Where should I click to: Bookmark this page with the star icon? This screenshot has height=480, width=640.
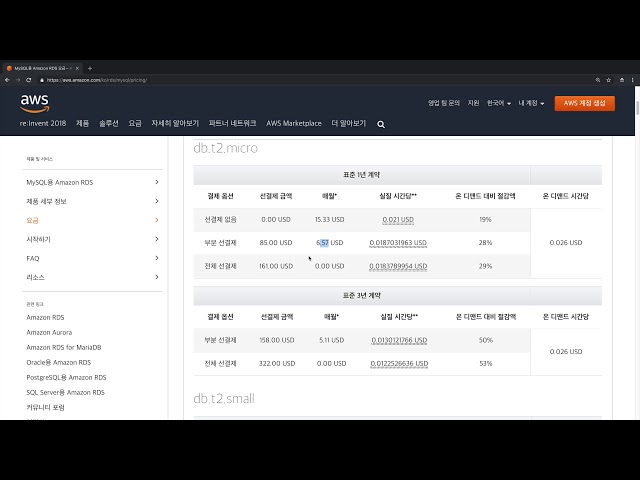609,80
